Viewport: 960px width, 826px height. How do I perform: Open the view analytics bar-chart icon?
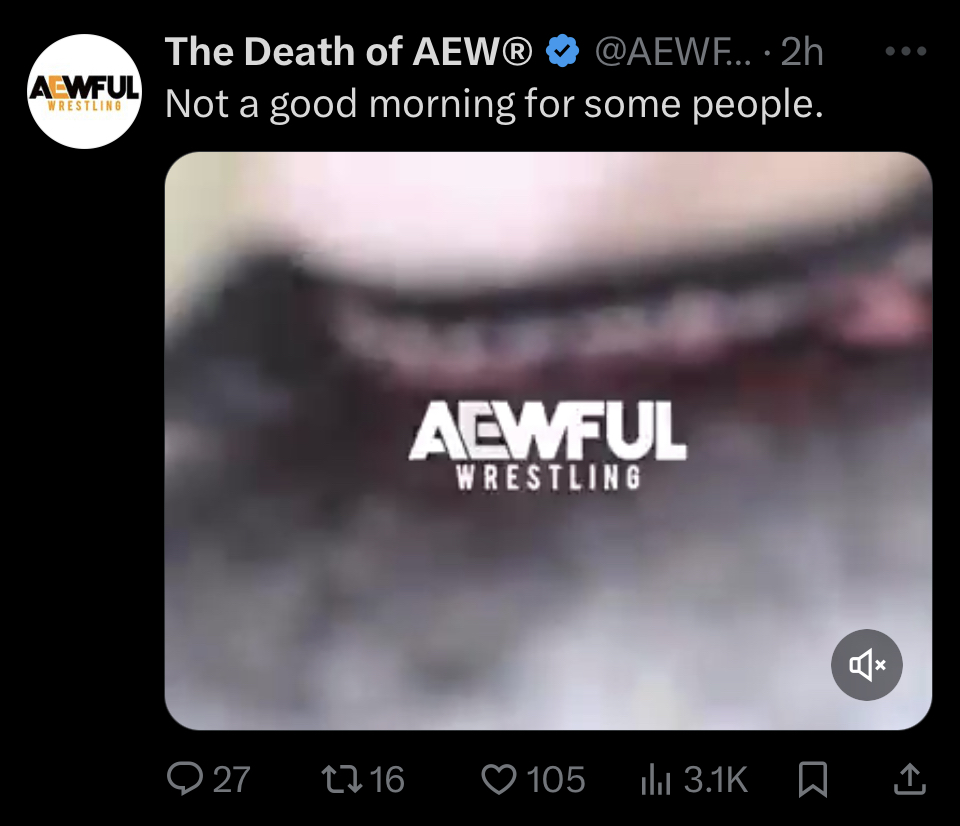point(656,781)
